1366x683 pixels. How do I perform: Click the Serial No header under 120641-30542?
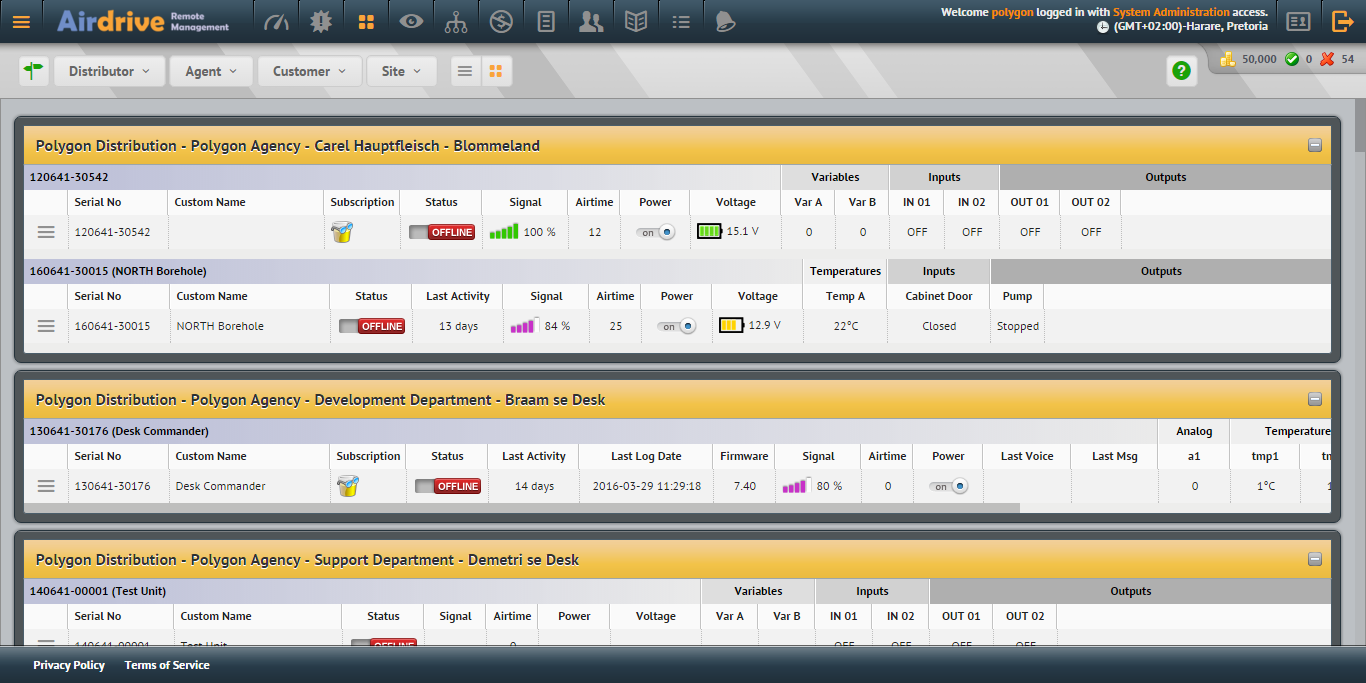point(98,202)
